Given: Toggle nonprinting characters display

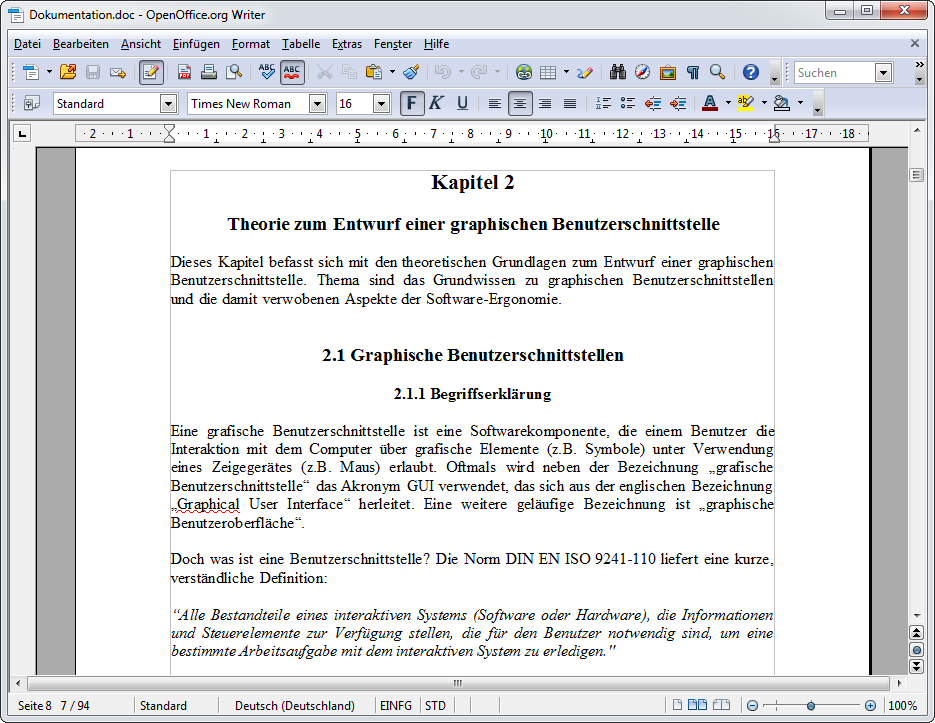Looking at the screenshot, I should (694, 71).
